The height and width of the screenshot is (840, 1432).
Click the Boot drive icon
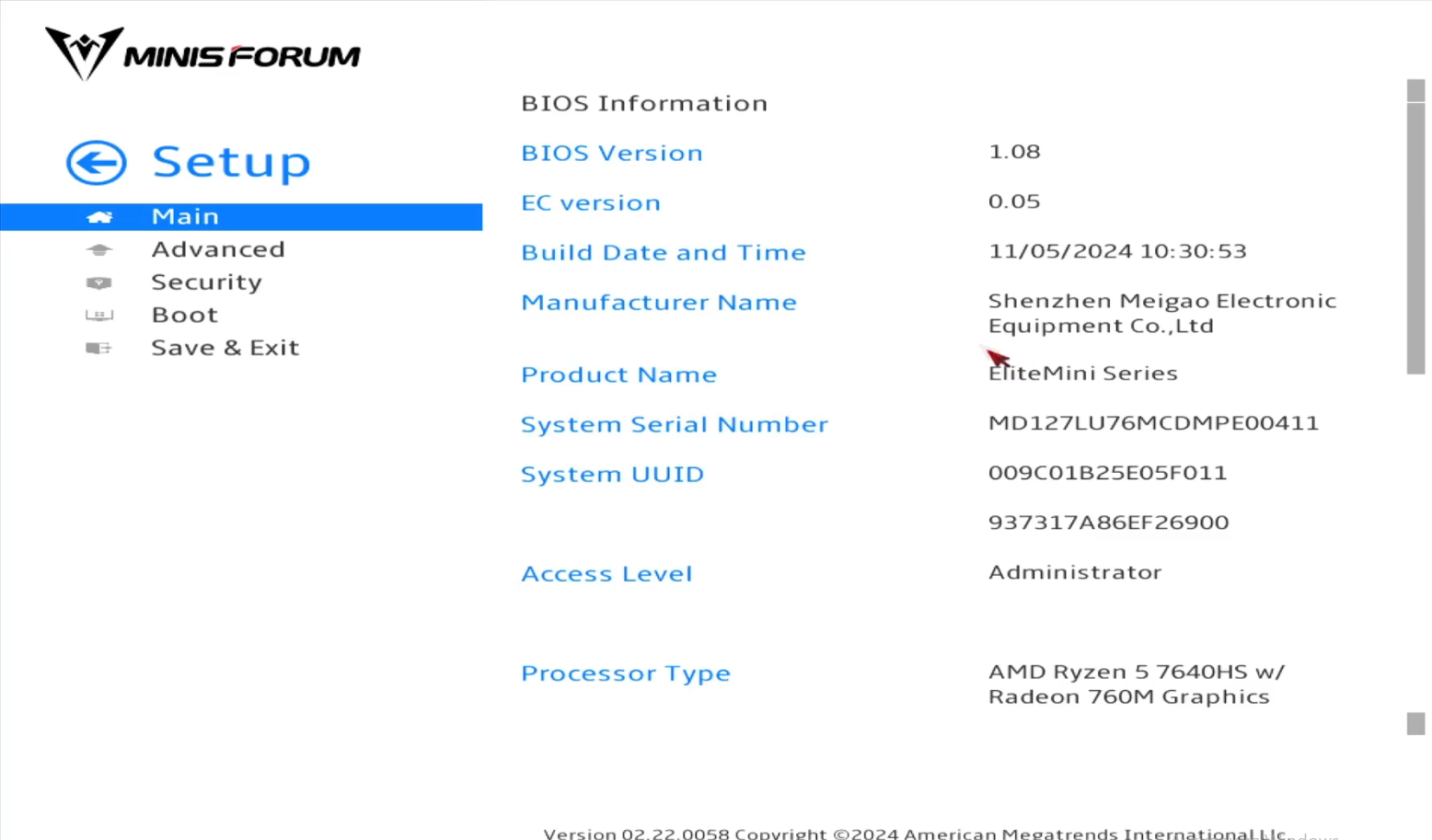99,316
